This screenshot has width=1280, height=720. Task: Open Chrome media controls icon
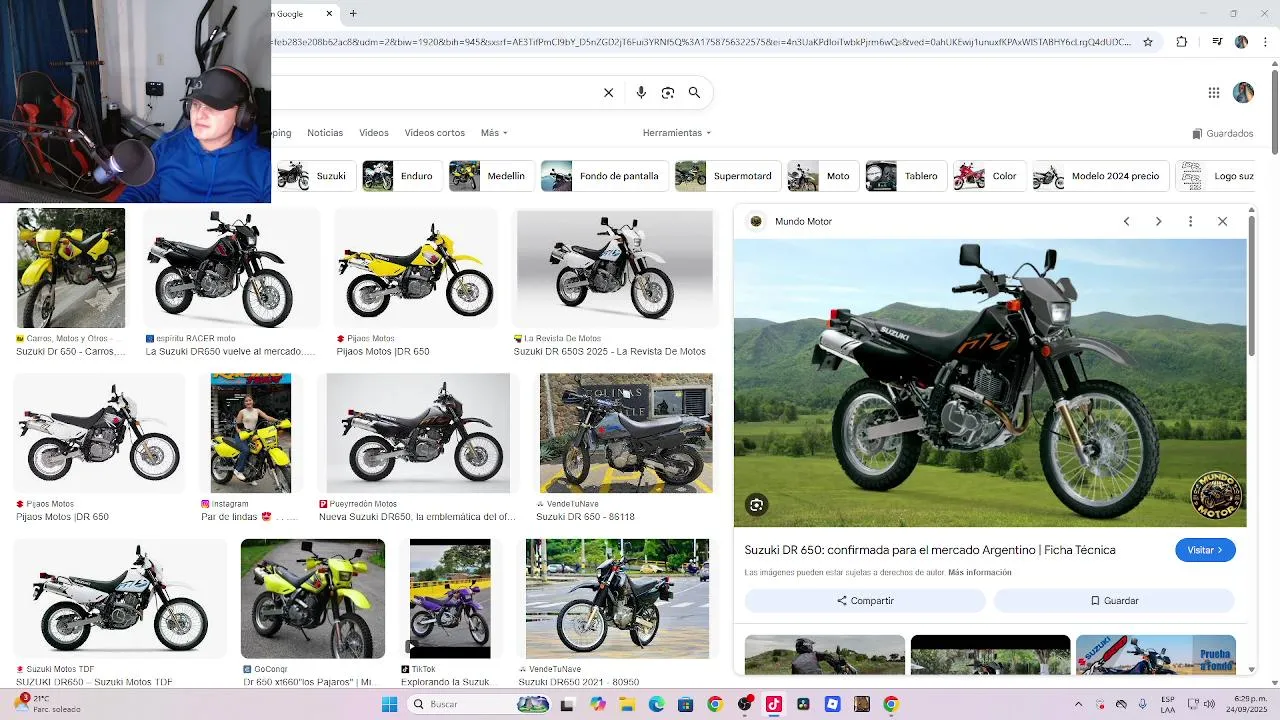[1217, 42]
